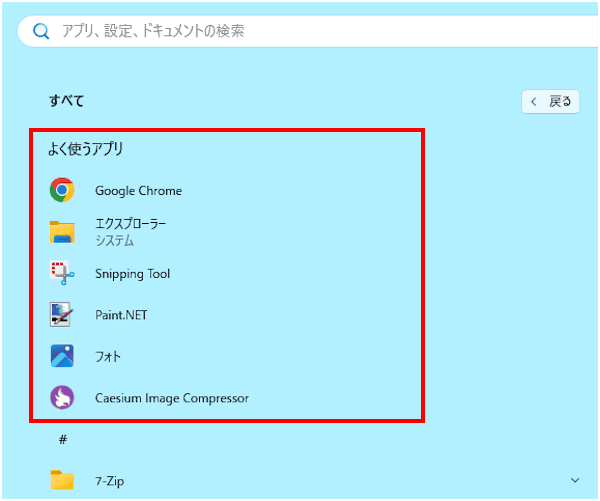This screenshot has width=600, height=501.
Task: Select the 7-Zip label
Action: (109, 481)
